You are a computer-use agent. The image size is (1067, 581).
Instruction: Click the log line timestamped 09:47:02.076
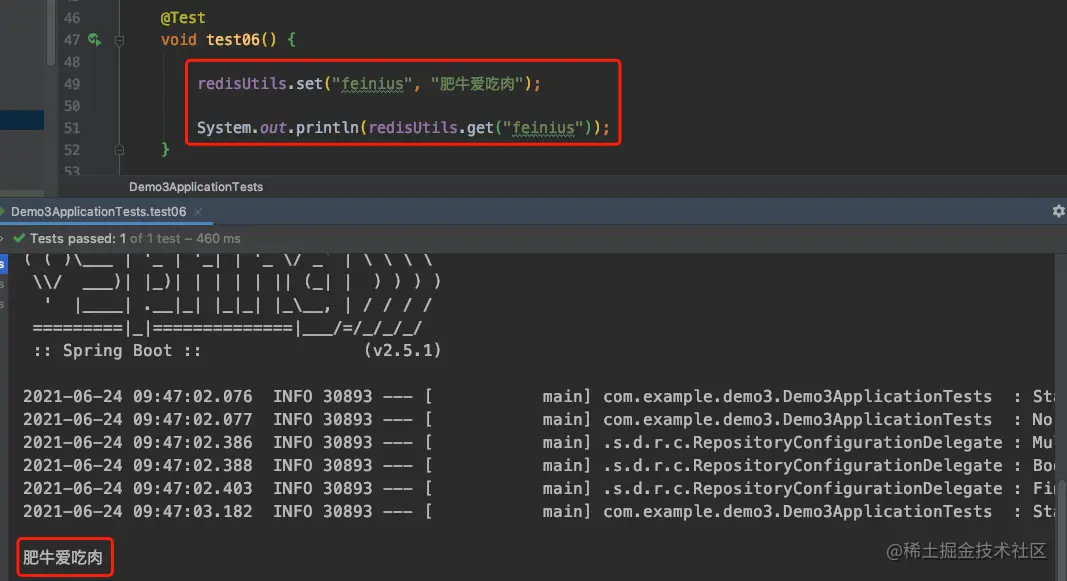pos(538,396)
